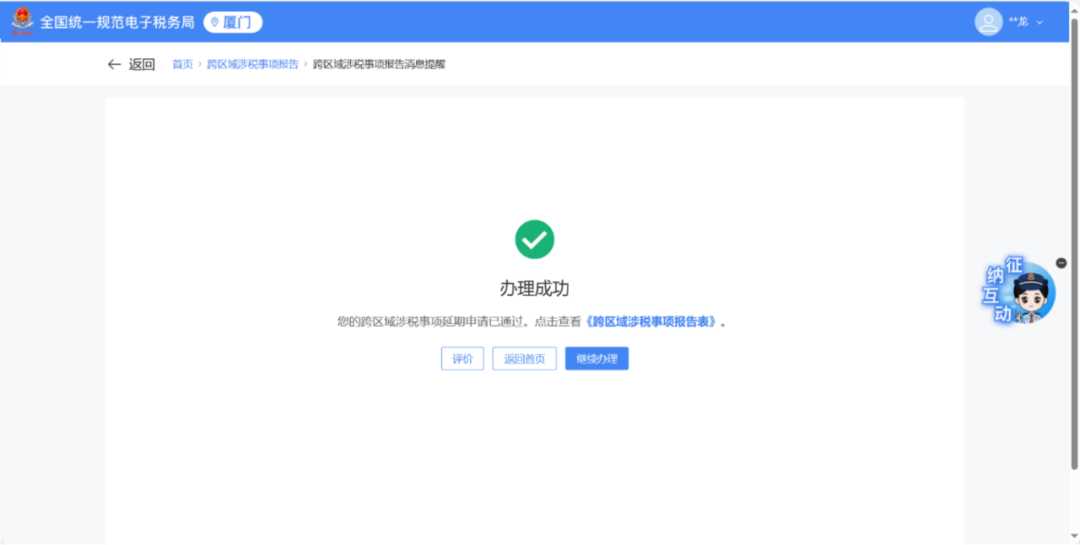Click the user avatar icon
This screenshot has width=1080, height=545.
point(988,22)
